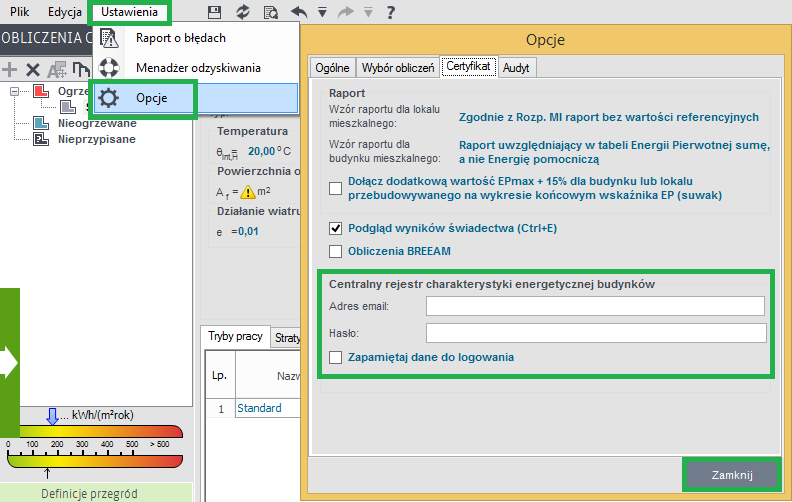
Task: Open the redo history dropdown arrow
Action: point(368,13)
